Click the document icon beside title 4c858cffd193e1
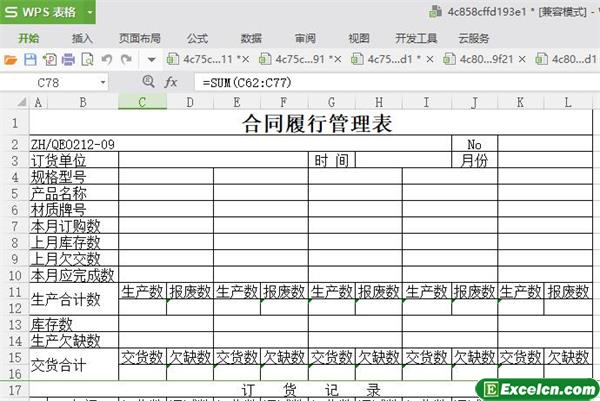The height and width of the screenshot is (401, 600). 435,12
